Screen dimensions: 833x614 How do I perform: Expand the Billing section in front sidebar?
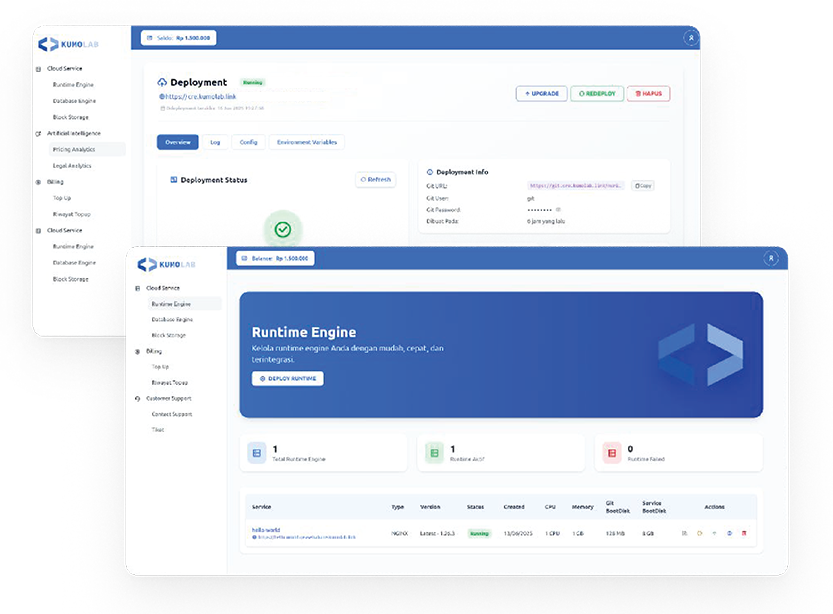pos(153,351)
